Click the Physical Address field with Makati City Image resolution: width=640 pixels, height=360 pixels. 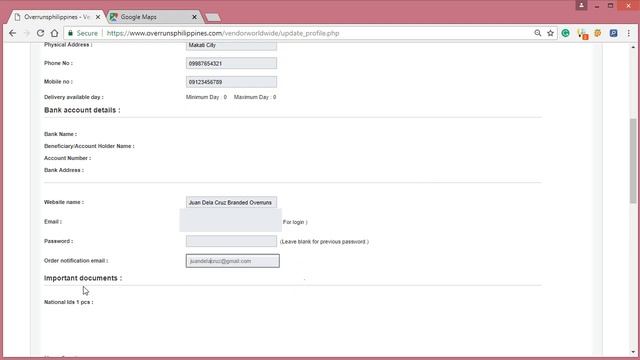coord(231,45)
